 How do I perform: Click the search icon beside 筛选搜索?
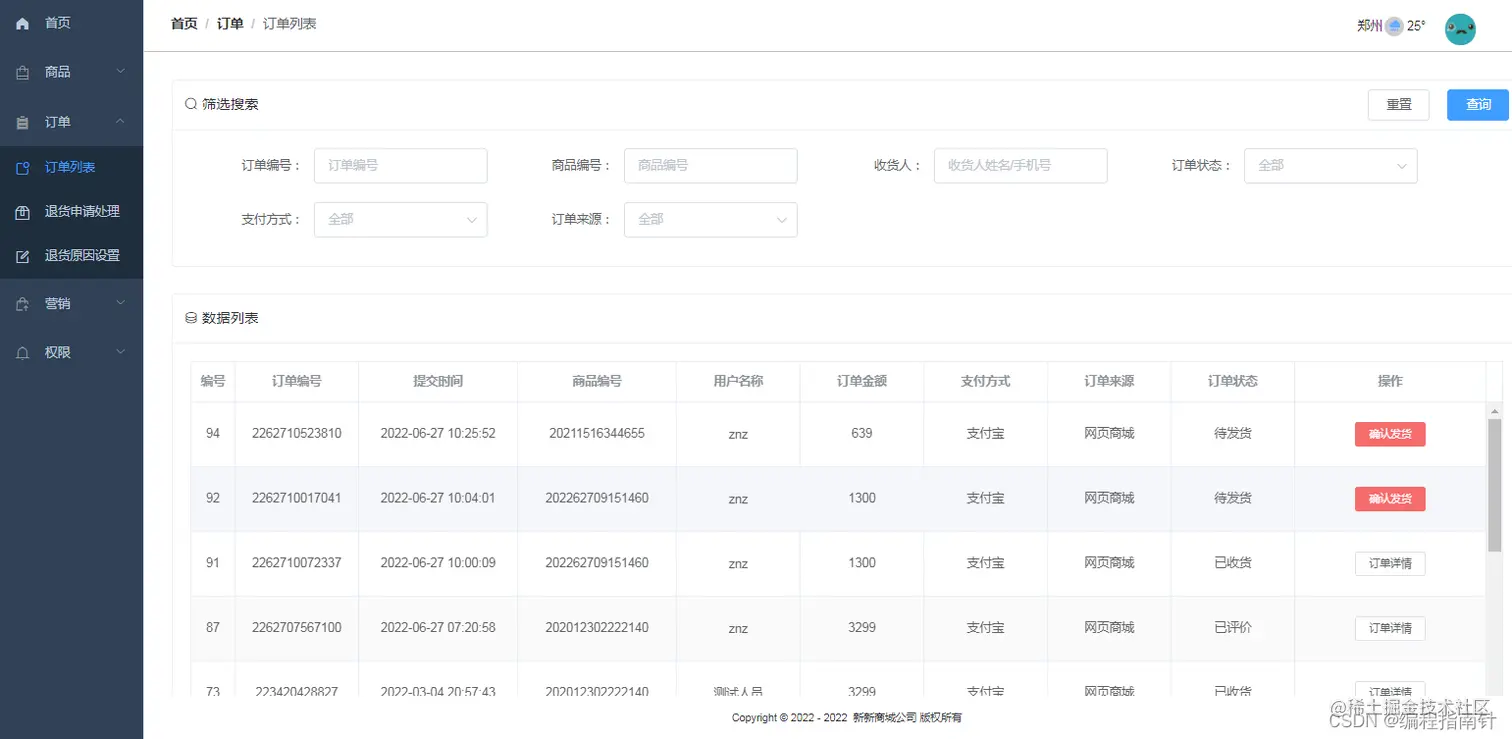191,104
